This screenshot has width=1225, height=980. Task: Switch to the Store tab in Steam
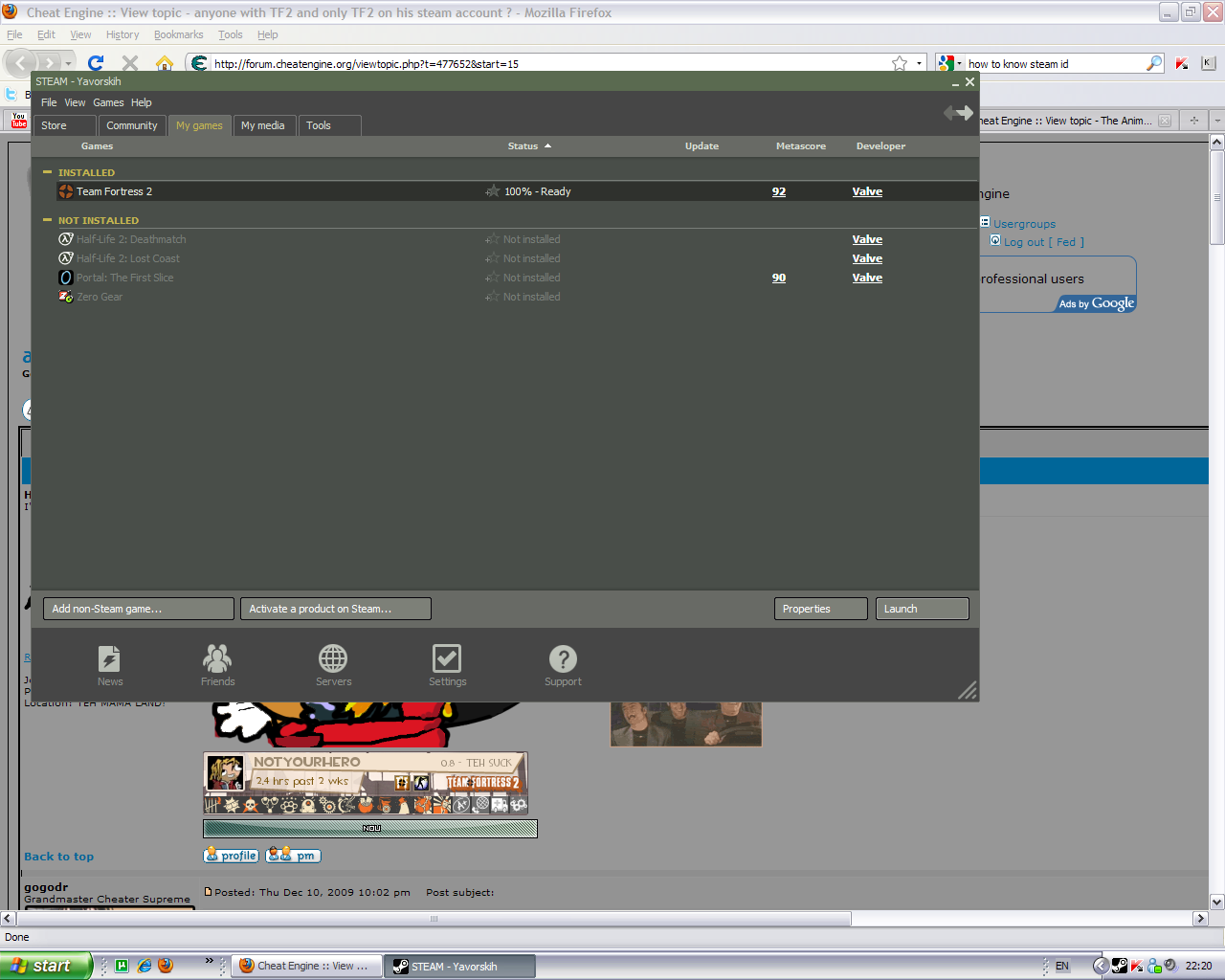click(x=66, y=125)
